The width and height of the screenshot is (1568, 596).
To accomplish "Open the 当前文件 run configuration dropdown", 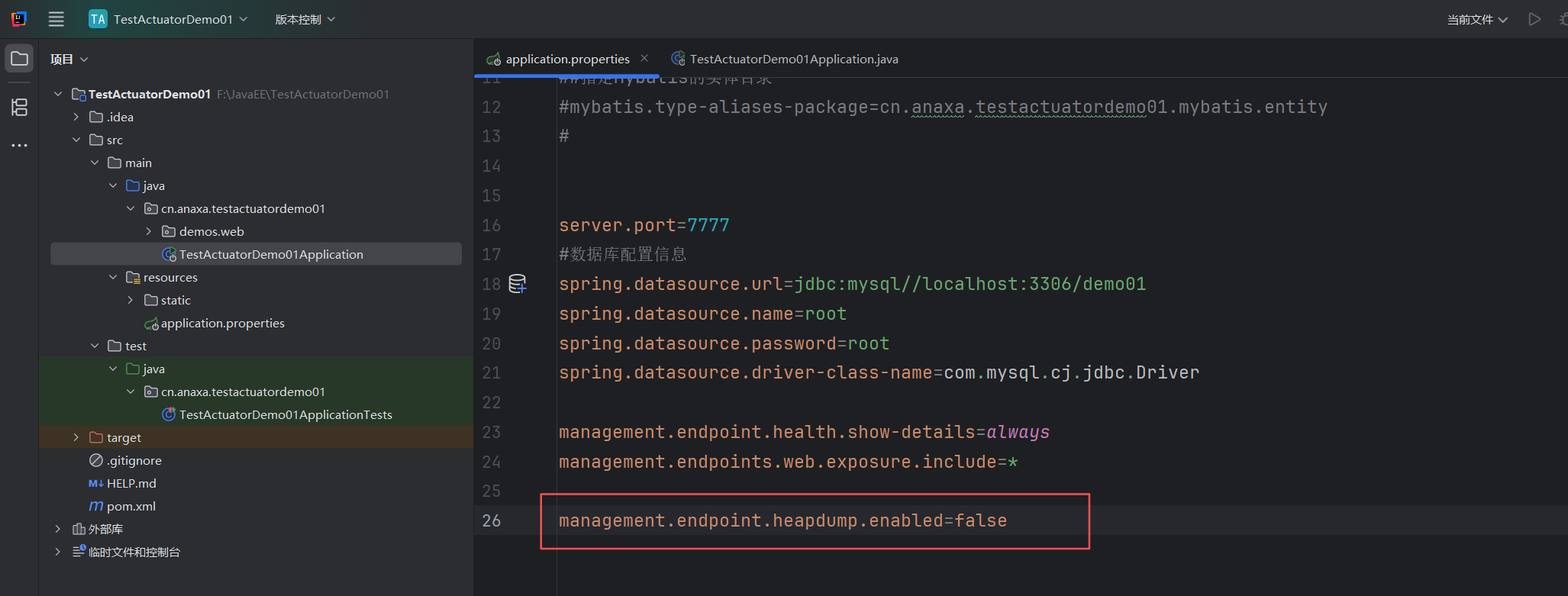I will tap(1477, 19).
